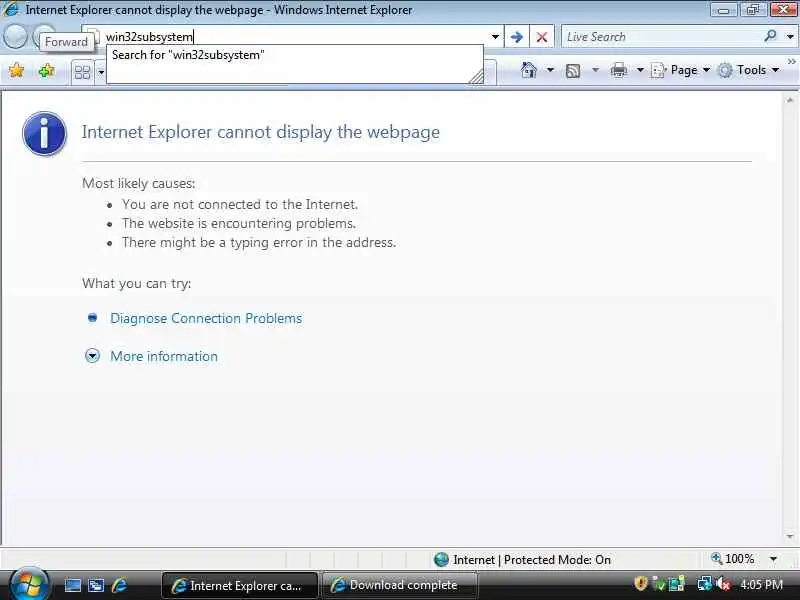The width and height of the screenshot is (800, 600).
Task: Click the muted volume tray icon
Action: [722, 584]
